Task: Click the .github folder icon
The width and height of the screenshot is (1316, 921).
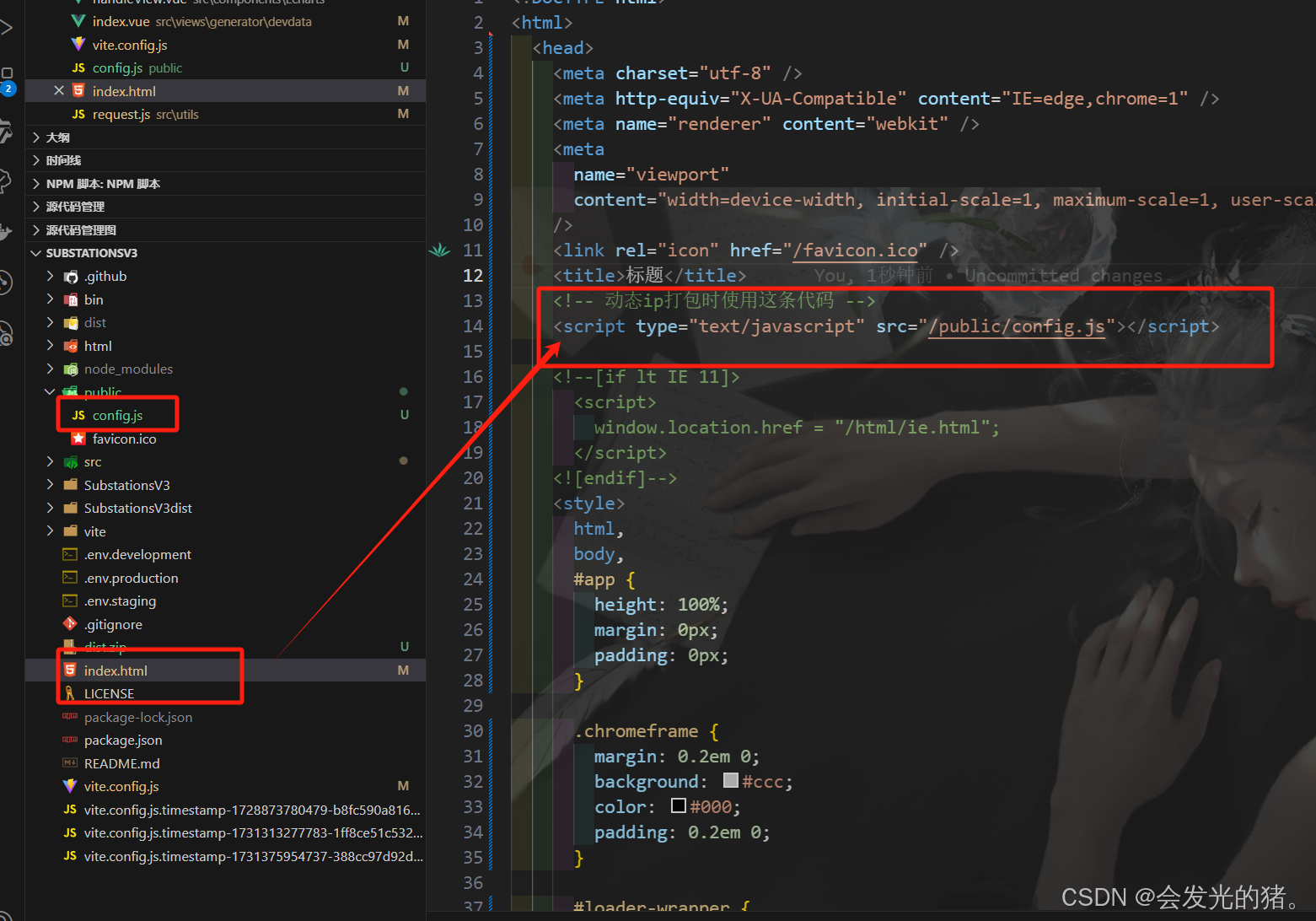Action: tap(71, 277)
